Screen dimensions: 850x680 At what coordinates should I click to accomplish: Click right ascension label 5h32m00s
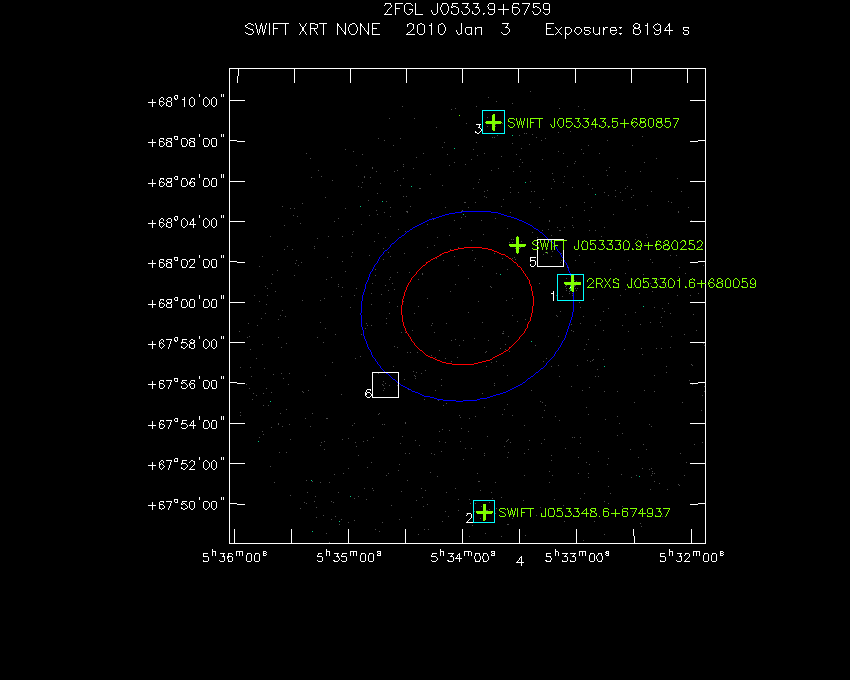point(692,557)
